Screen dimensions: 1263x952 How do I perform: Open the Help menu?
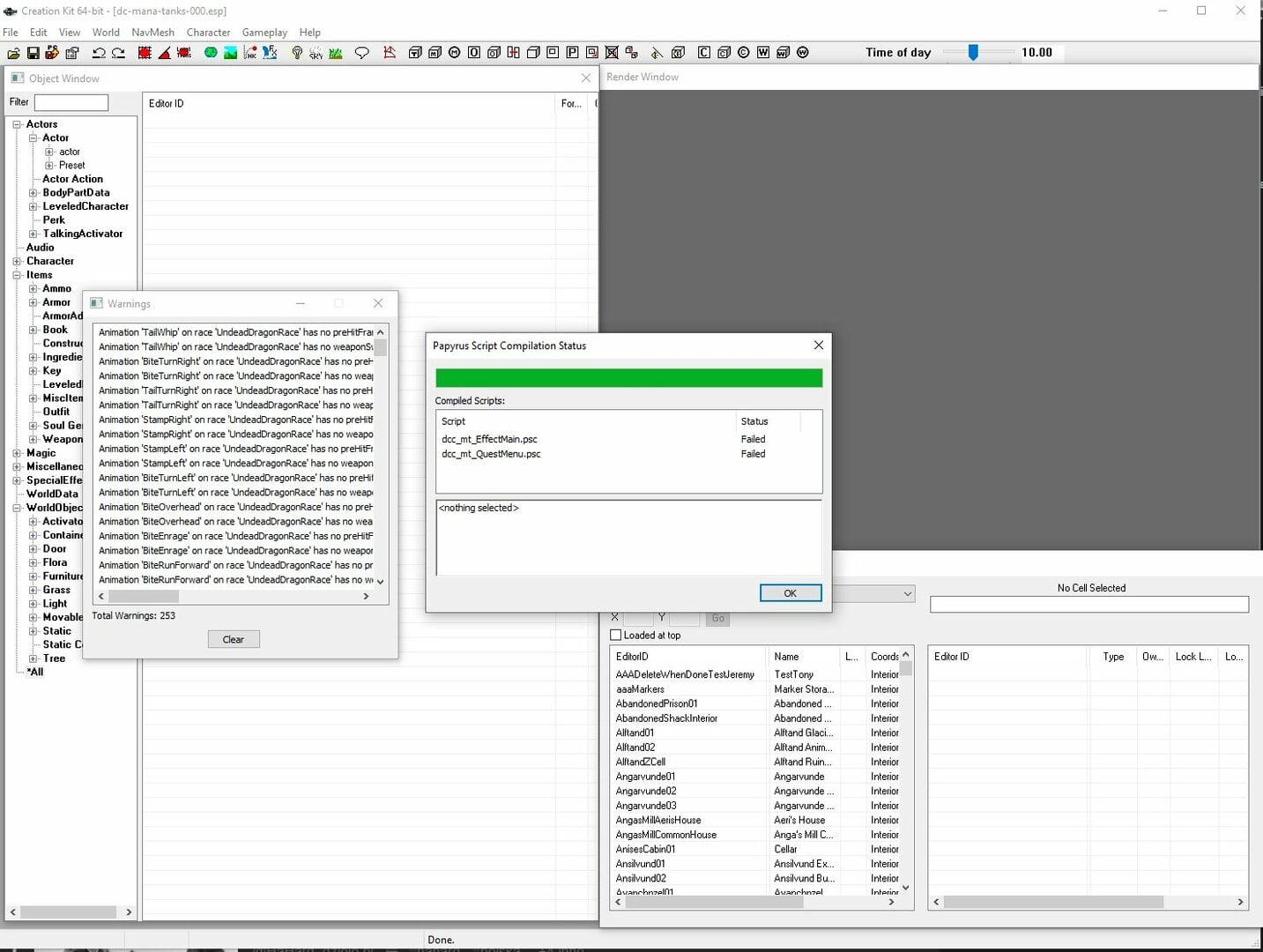point(310,33)
